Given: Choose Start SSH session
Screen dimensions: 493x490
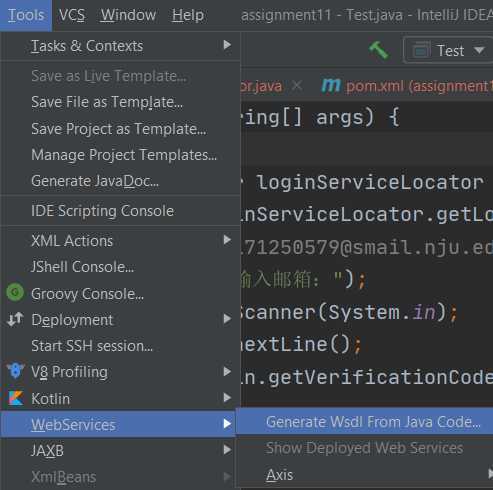Looking at the screenshot, I should pyautogui.click(x=120, y=346).
